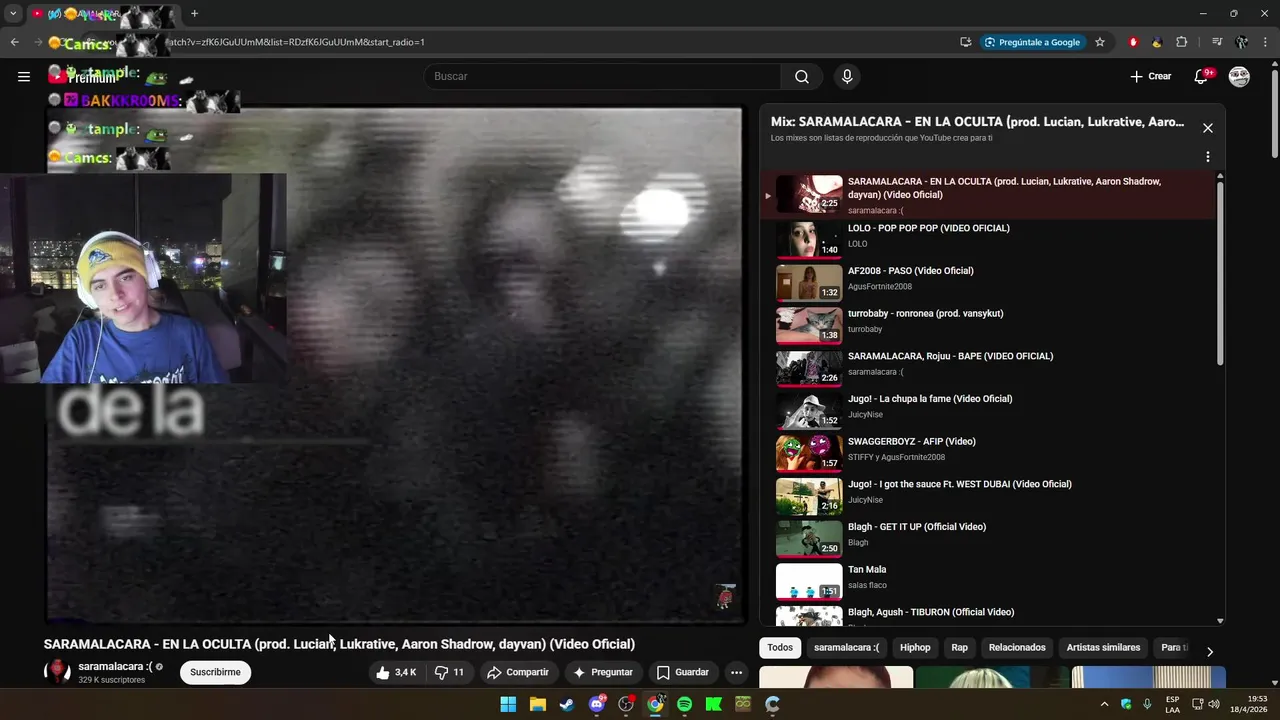Viewport: 1280px width, 720px height.
Task: Select the Artistas similares filter chip
Action: pos(1103,648)
